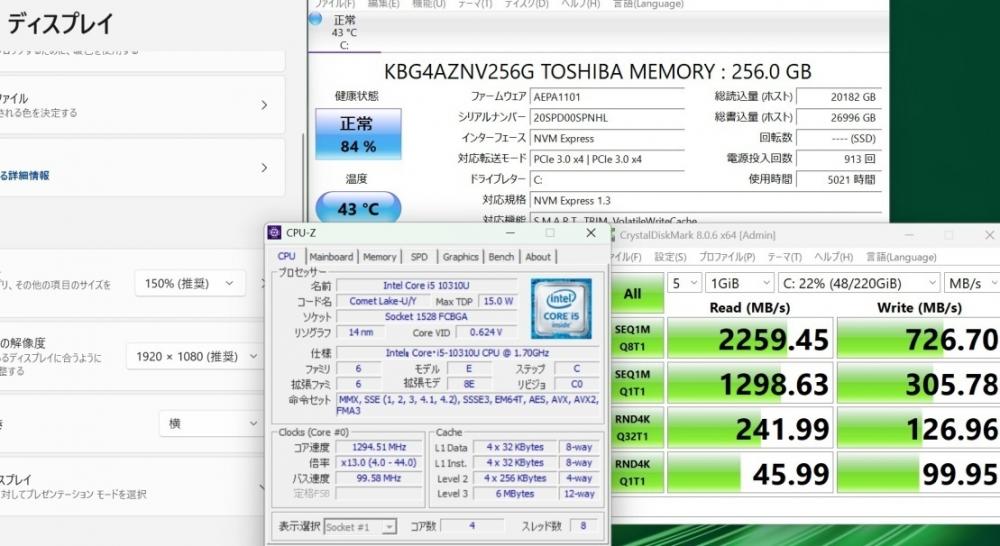The width and height of the screenshot is (1000, 546).
Task: Open the 横 orientation dropdown
Action: (210, 423)
